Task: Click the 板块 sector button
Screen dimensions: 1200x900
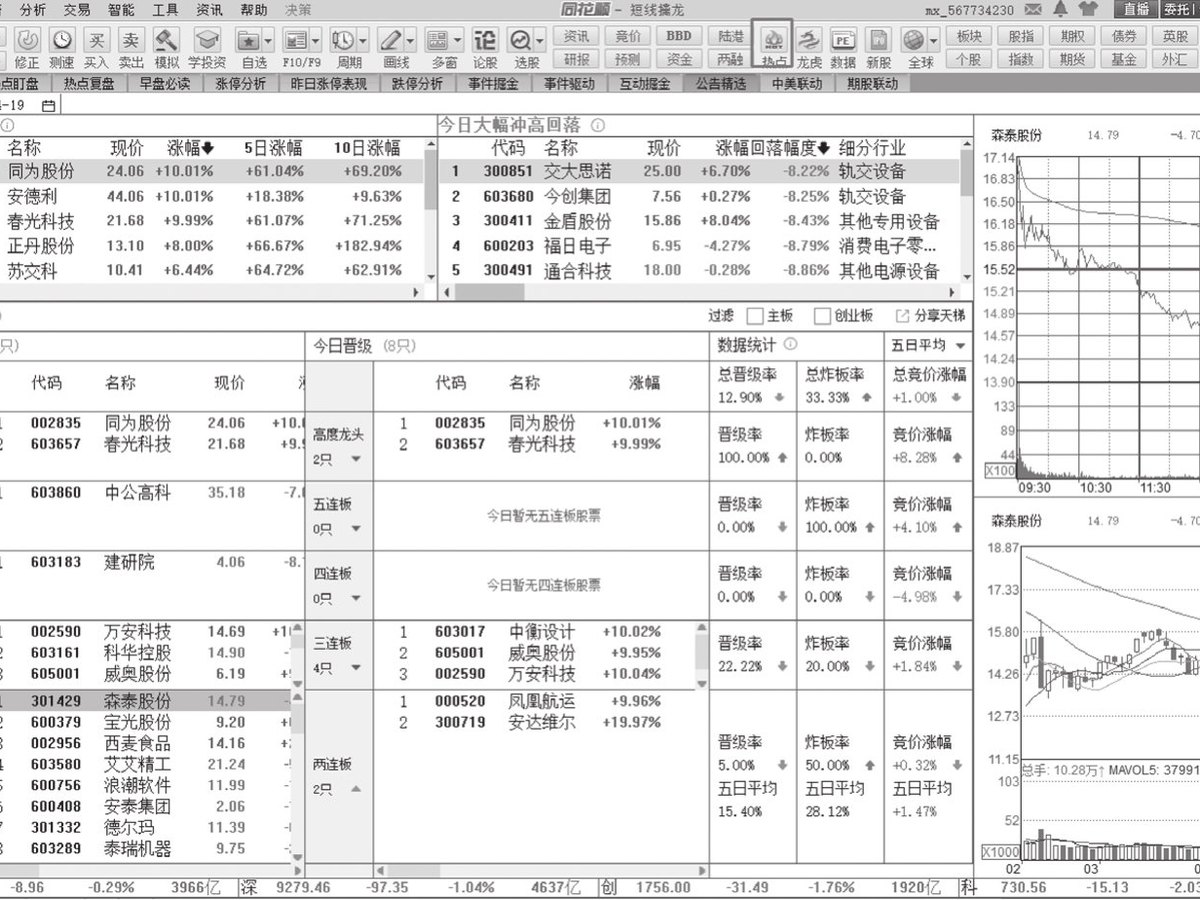Action: (x=969, y=36)
